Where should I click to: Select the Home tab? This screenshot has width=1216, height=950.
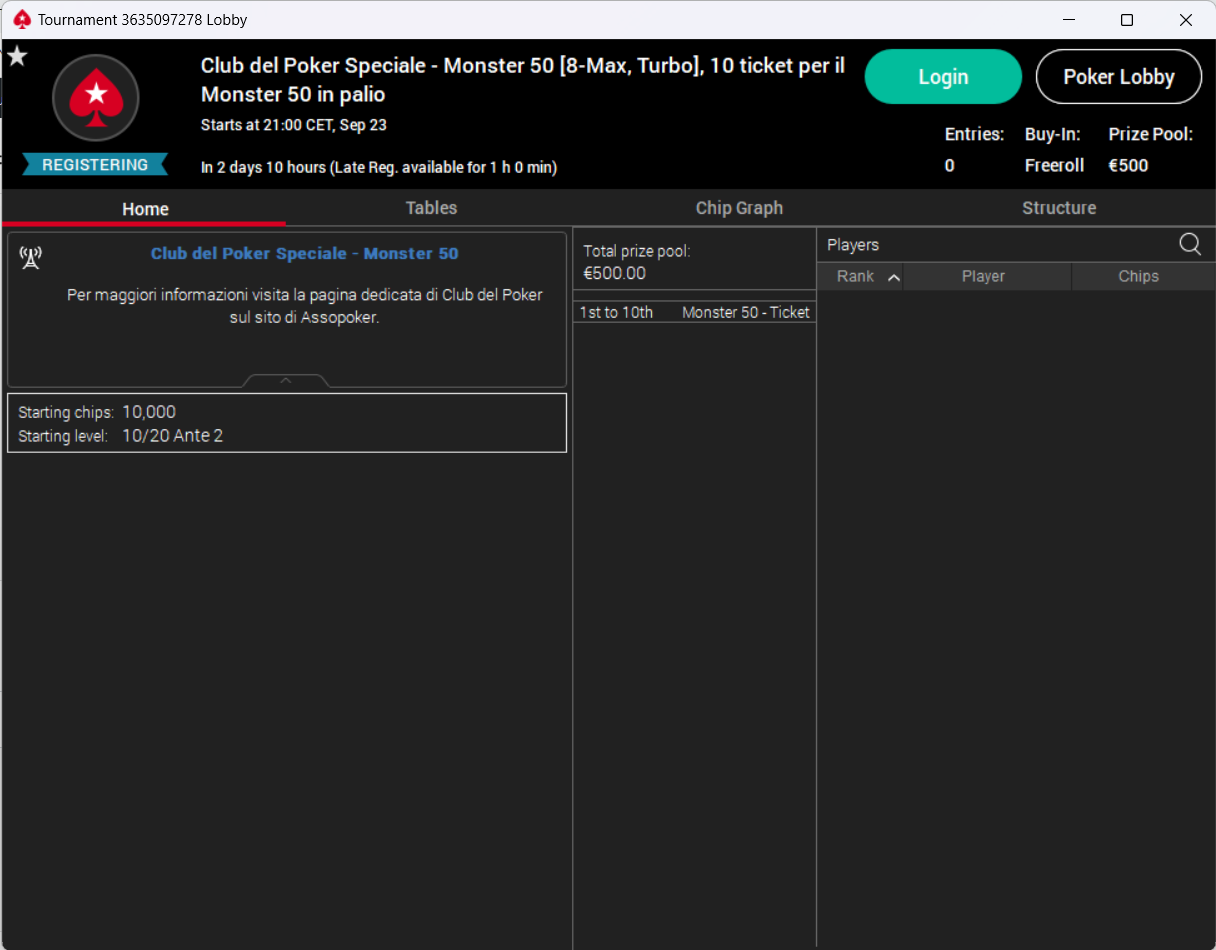tap(145, 209)
